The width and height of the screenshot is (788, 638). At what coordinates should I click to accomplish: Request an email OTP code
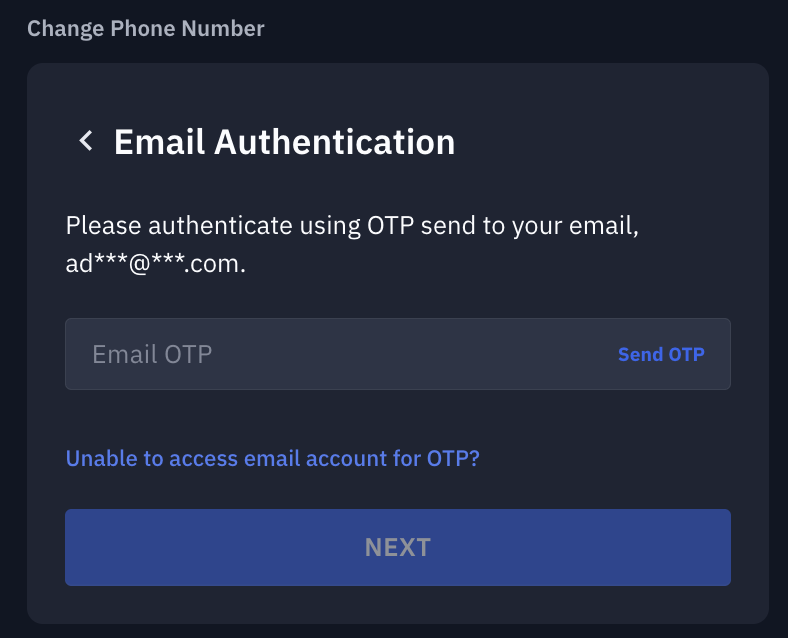[x=661, y=354]
